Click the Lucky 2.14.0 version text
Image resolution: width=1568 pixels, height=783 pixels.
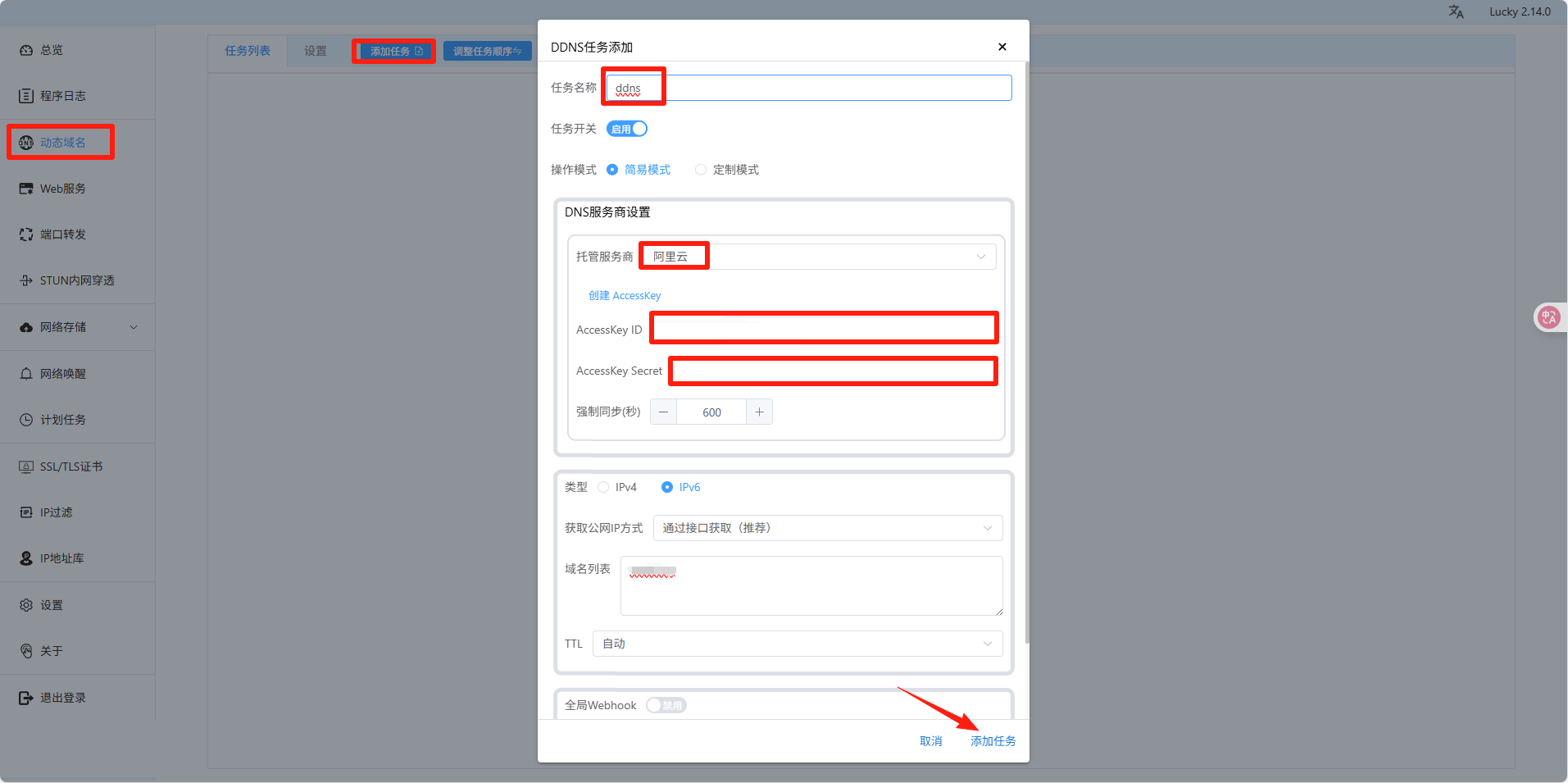1520,11
